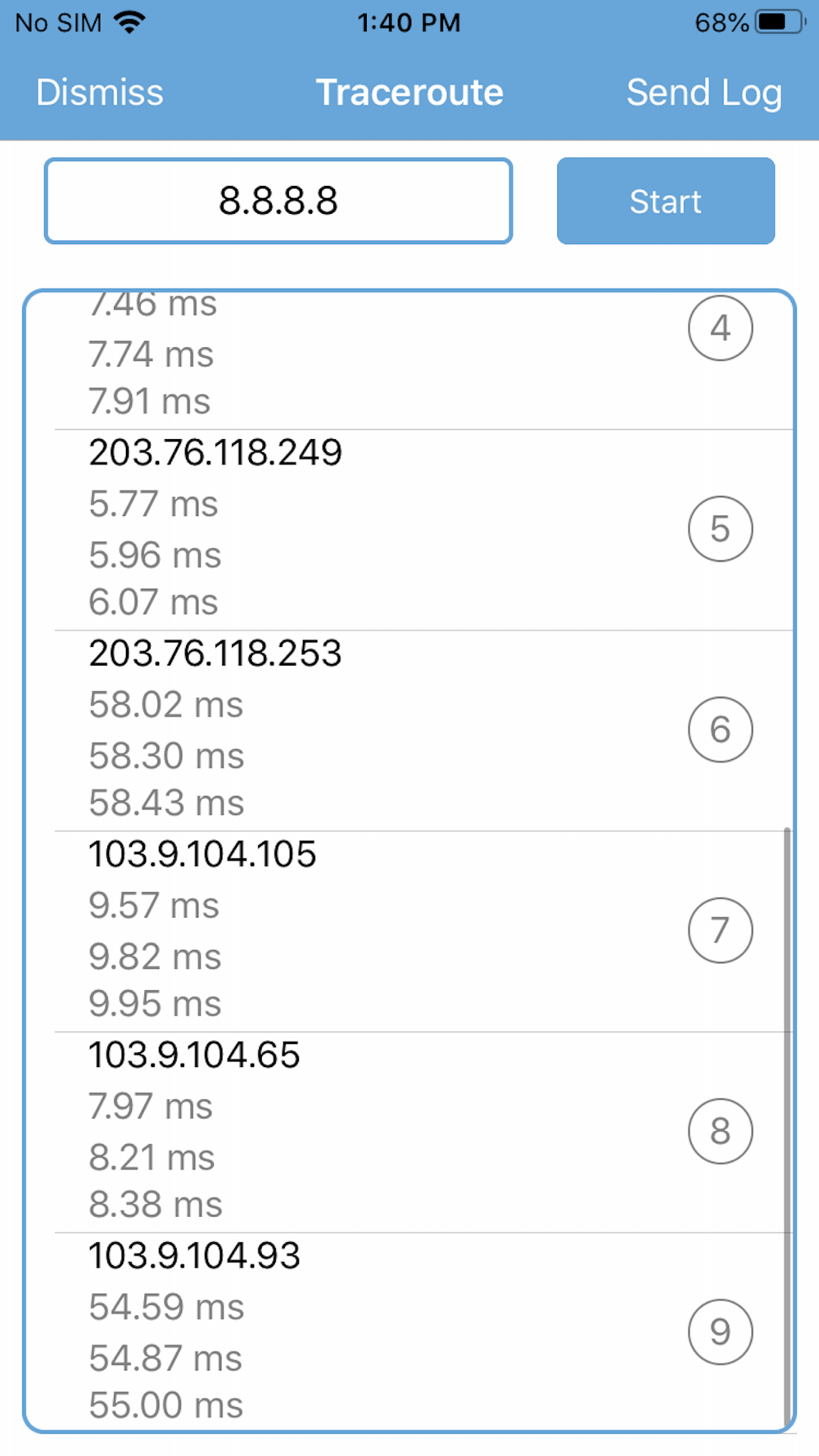The width and height of the screenshot is (819, 1456).
Task: Tap the Traceroute title in header
Action: (x=409, y=92)
